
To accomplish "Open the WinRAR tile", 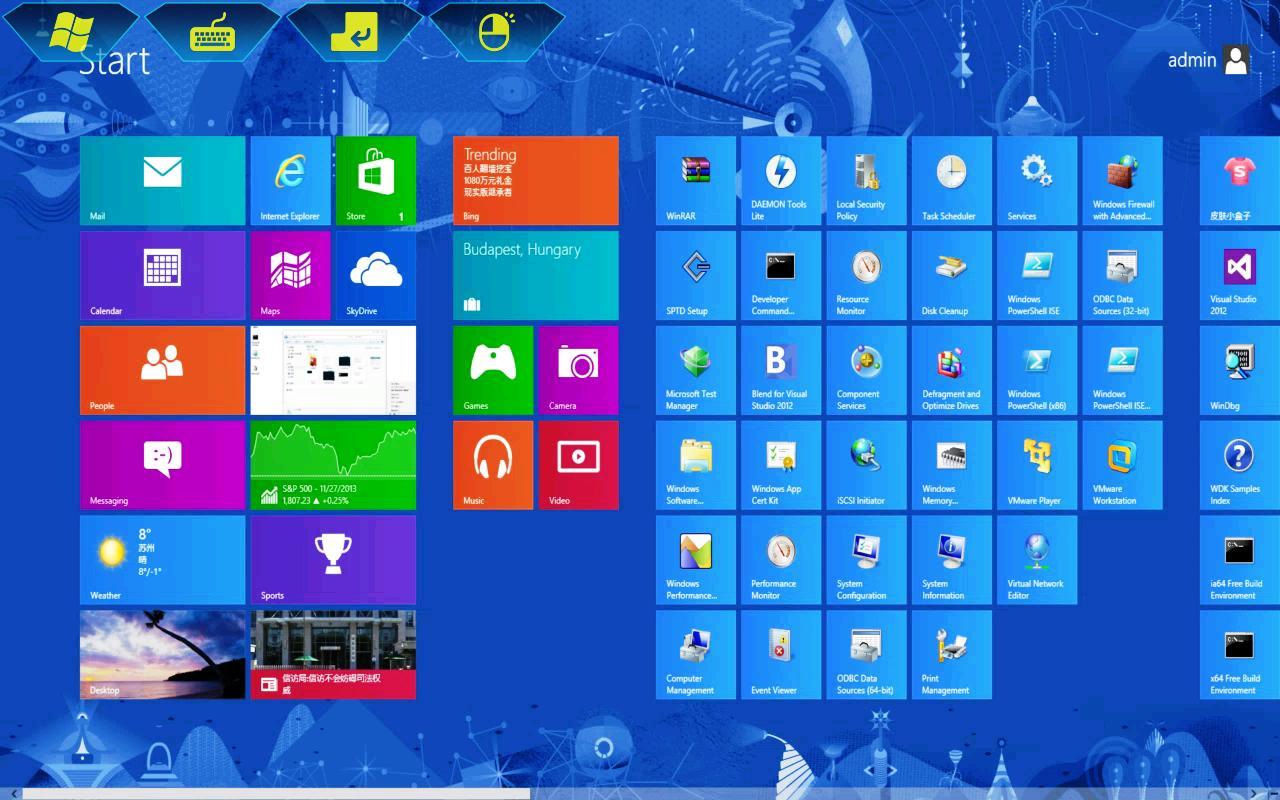I will [694, 180].
